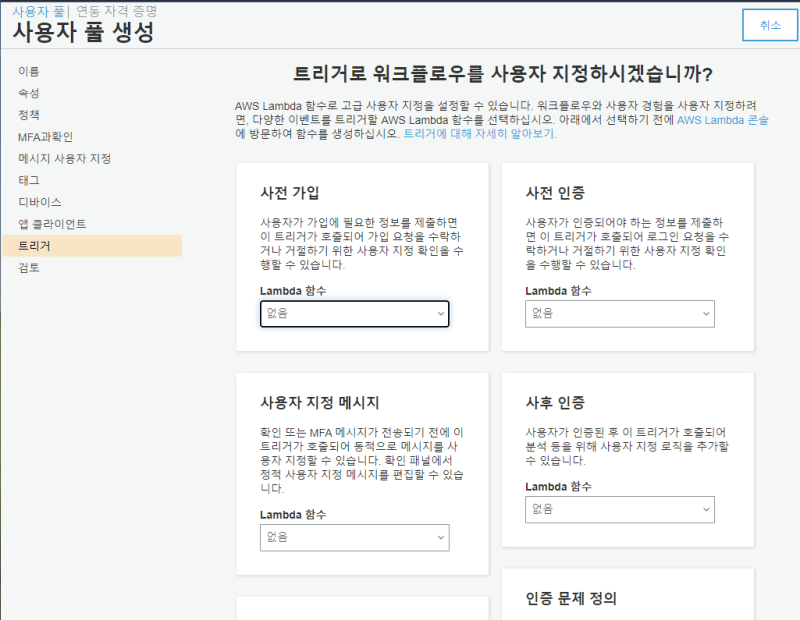Go to 메시지 사용자 지정 step

(64, 159)
